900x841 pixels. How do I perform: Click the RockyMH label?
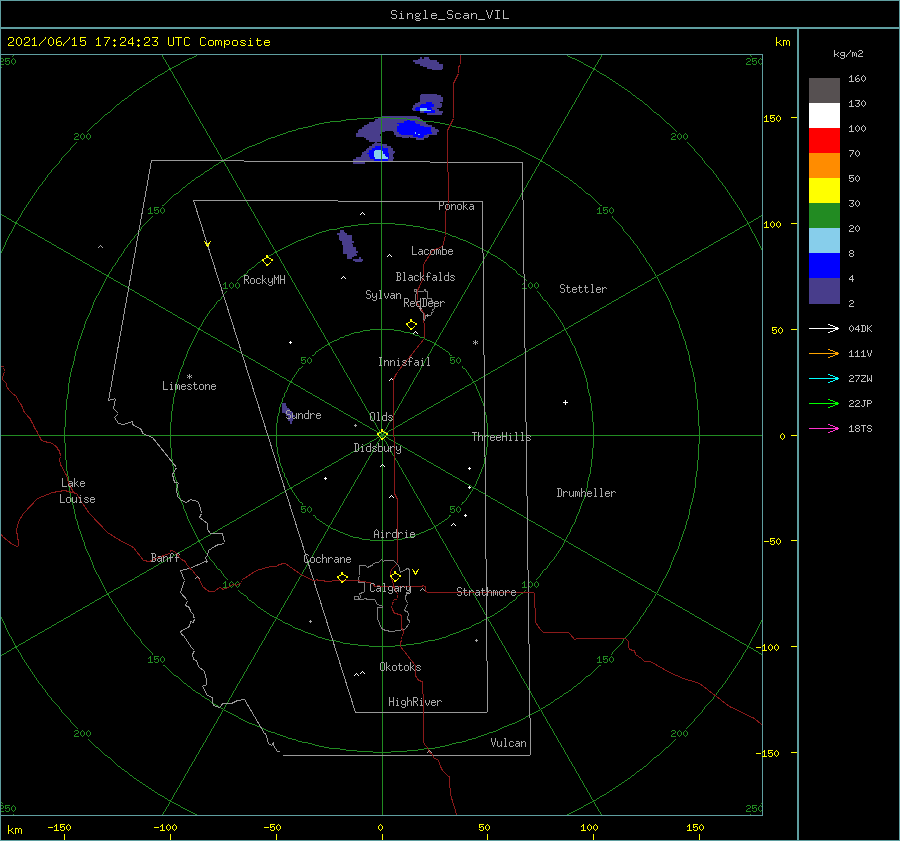coord(264,280)
